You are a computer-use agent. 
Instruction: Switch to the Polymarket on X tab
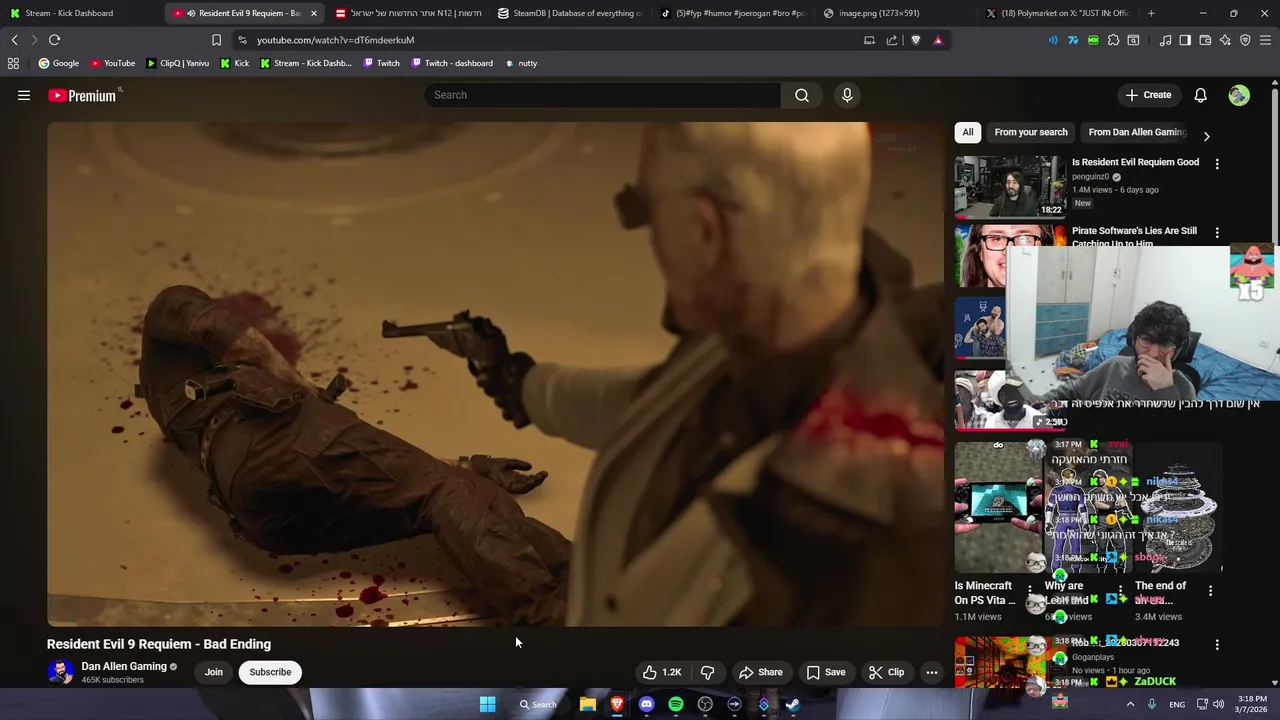click(x=1058, y=13)
